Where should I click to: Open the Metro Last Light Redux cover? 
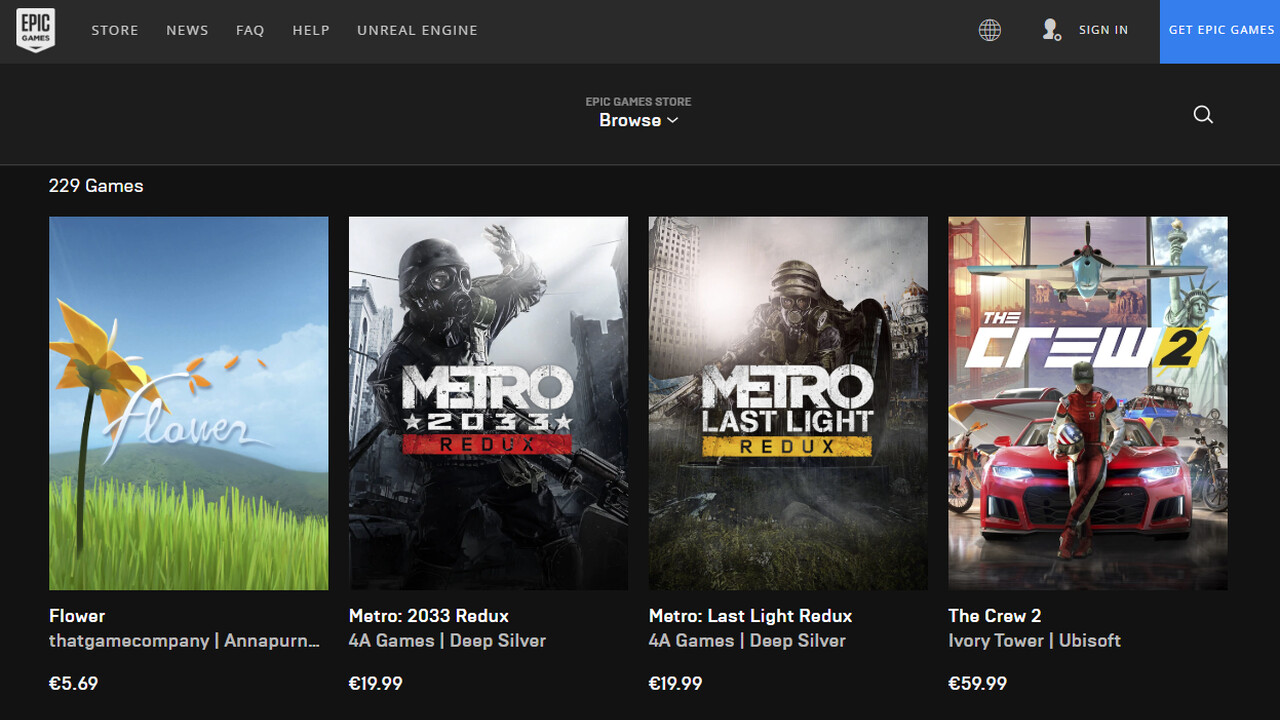coord(788,403)
